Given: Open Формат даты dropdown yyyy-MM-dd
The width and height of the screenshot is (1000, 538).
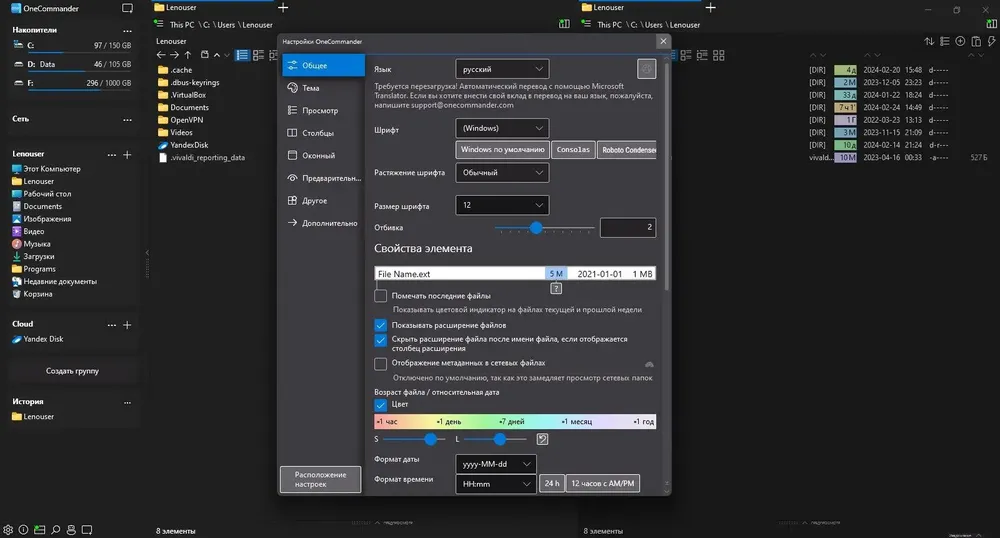Looking at the screenshot, I should (496, 464).
